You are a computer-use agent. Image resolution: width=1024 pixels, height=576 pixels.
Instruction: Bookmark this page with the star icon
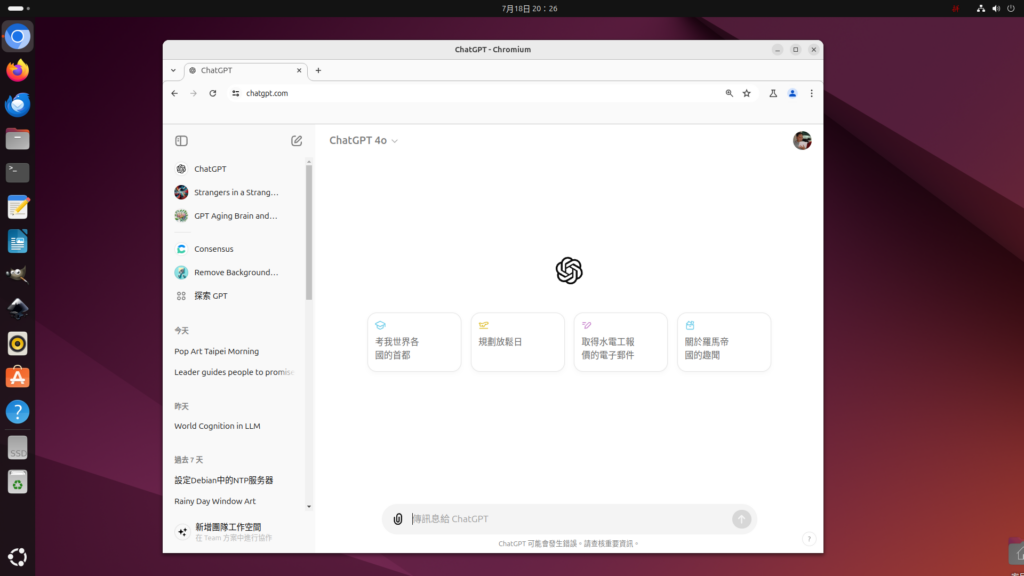[746, 93]
